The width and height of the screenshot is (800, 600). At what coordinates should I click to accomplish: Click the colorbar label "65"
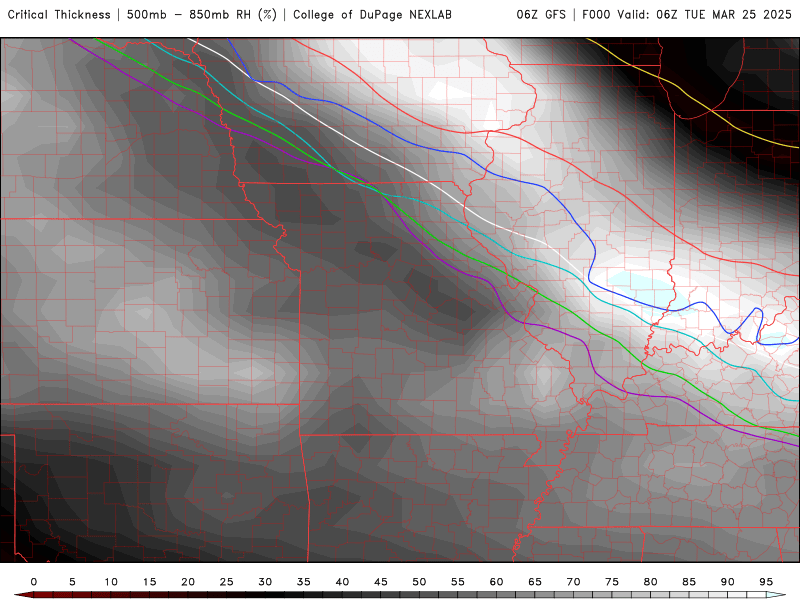[535, 582]
